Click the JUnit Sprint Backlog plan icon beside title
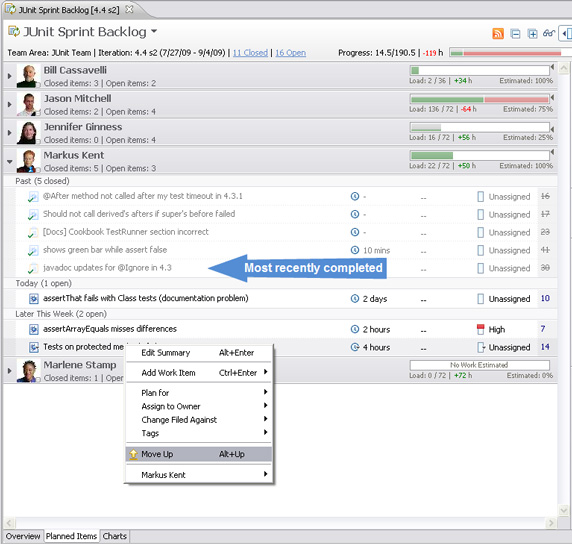The height and width of the screenshot is (544, 572). coord(14,31)
